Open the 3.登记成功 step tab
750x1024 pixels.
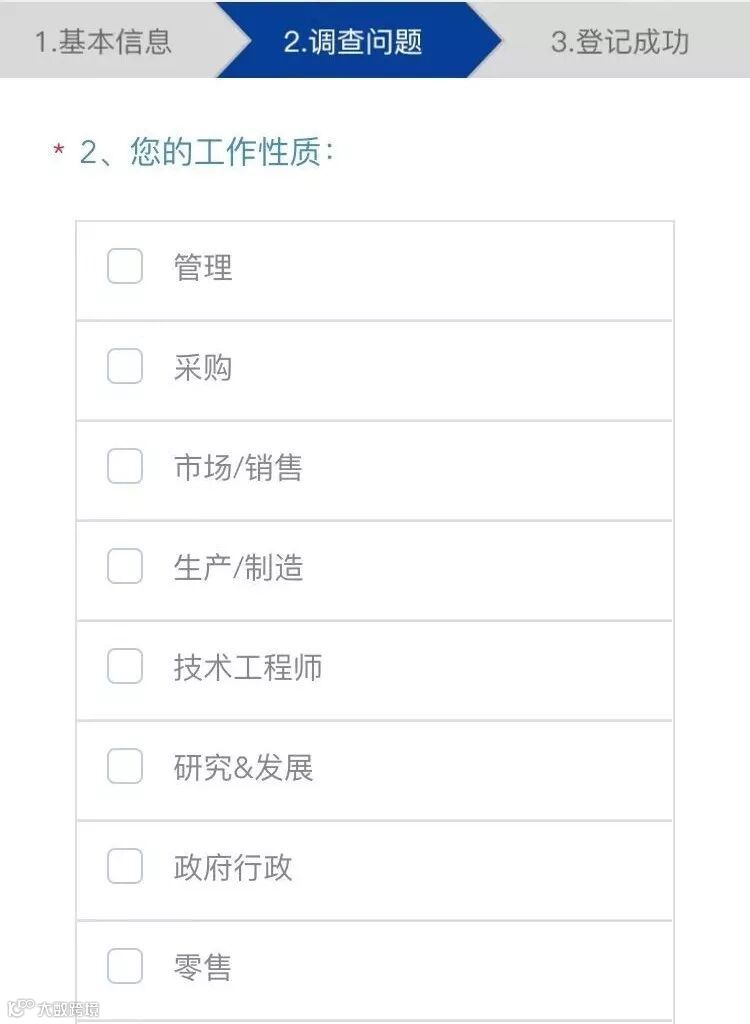(x=619, y=41)
